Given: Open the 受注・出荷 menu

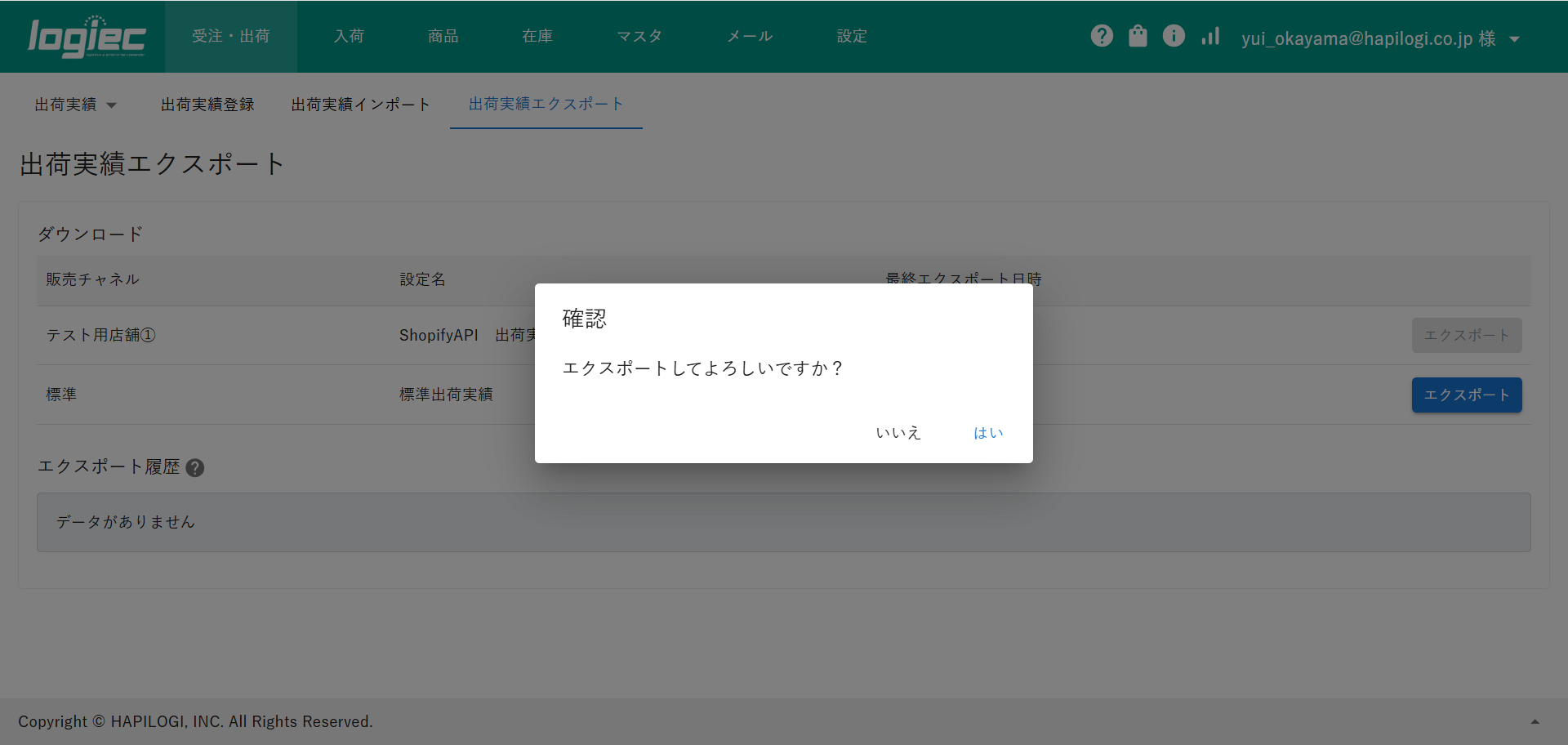Looking at the screenshot, I should click(x=231, y=36).
